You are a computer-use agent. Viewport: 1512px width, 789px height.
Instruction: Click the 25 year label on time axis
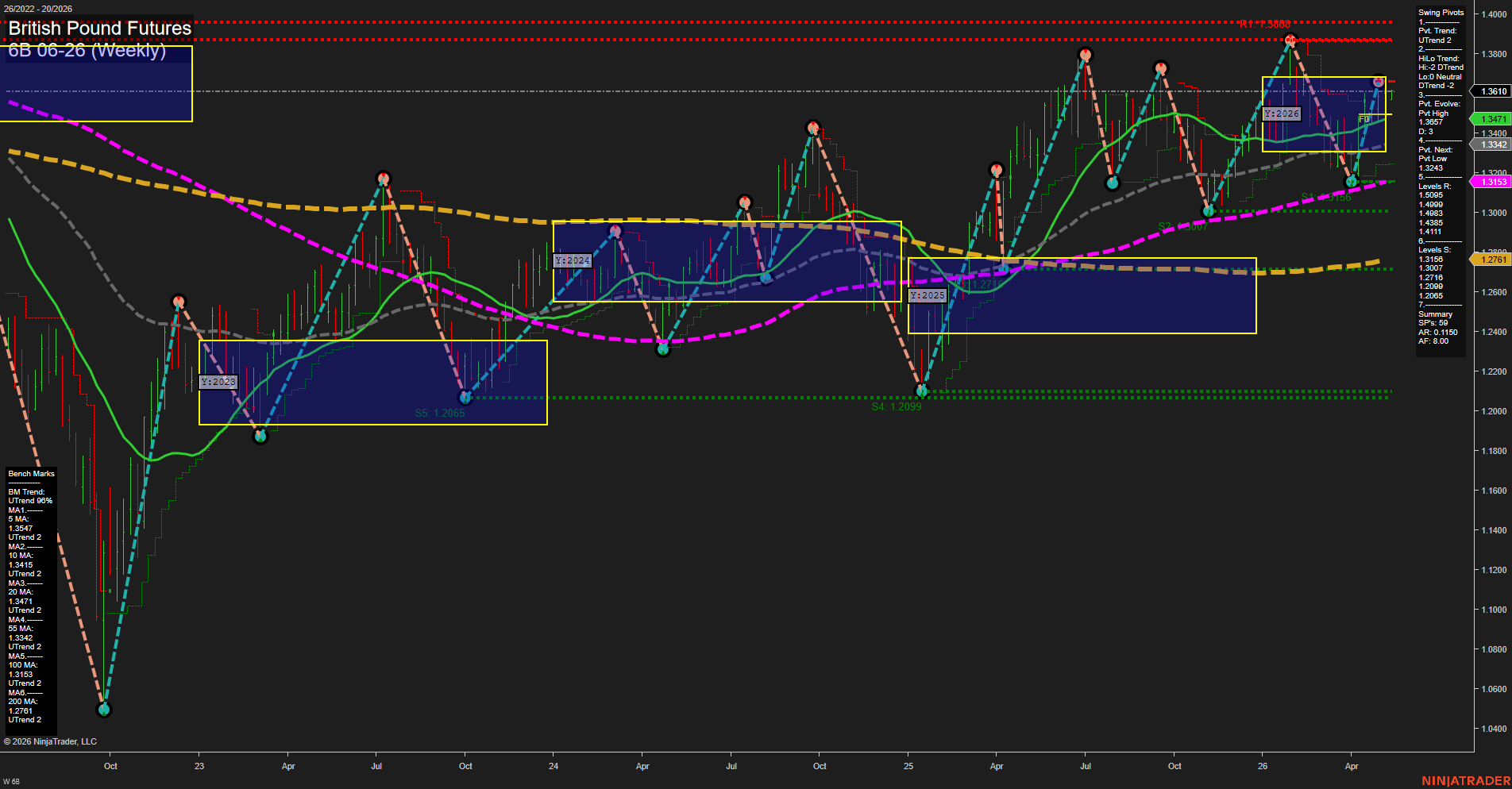pyautogui.click(x=908, y=766)
